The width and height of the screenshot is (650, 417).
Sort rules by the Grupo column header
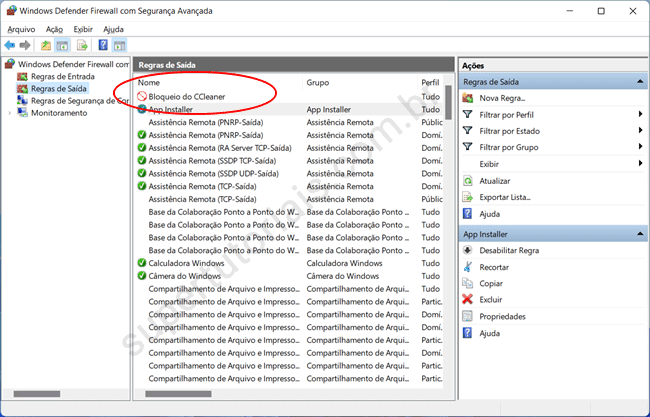click(x=318, y=82)
